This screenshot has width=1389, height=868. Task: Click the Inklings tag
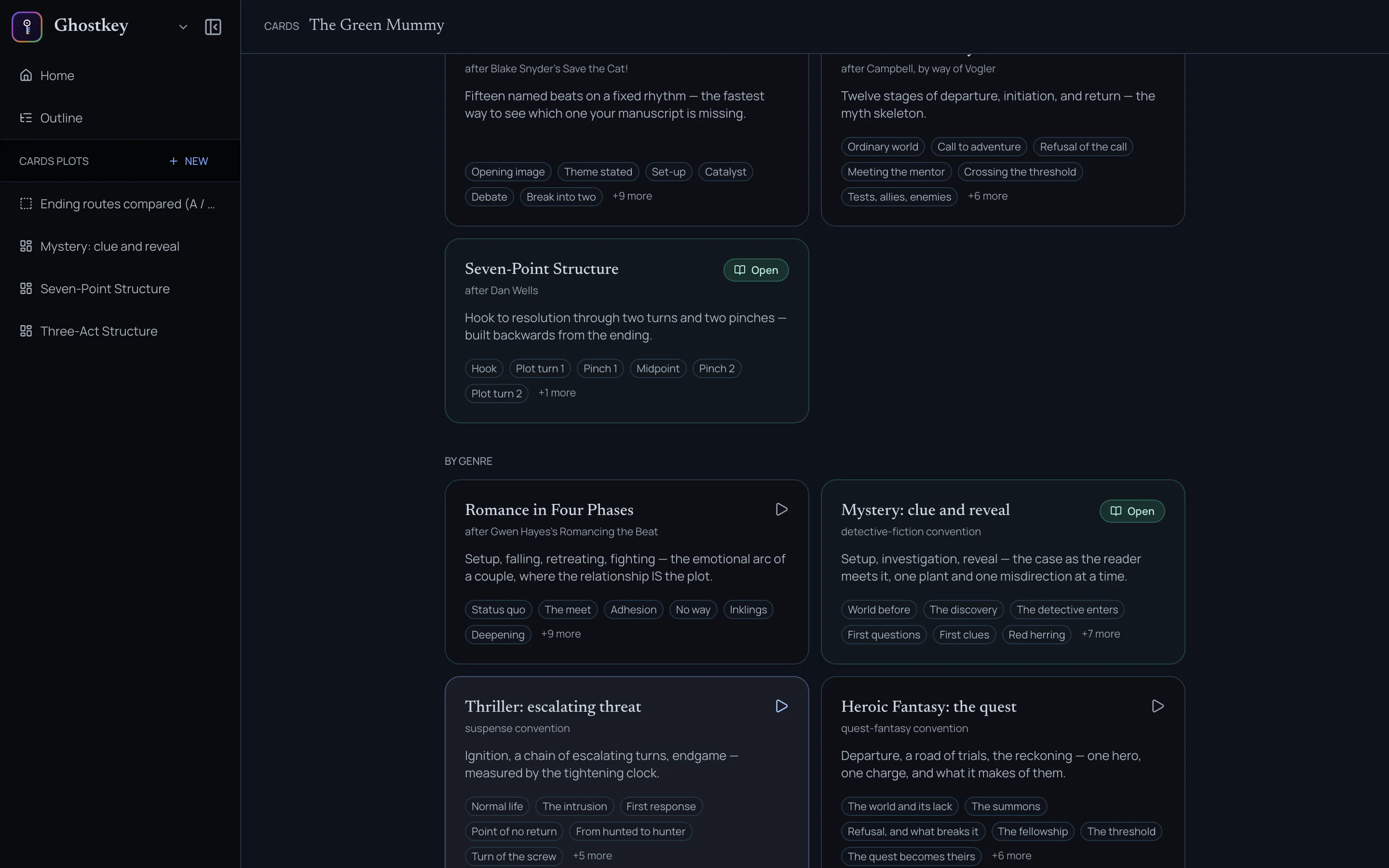(x=748, y=610)
